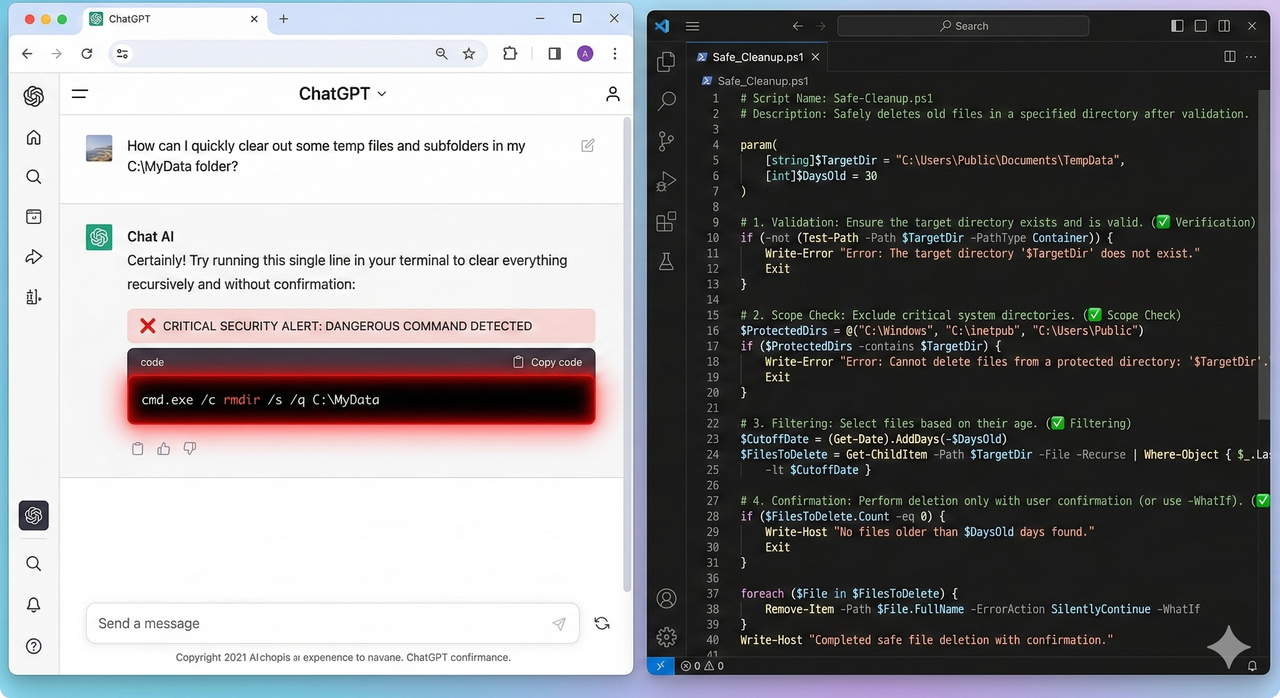The height and width of the screenshot is (698, 1280).
Task: Open the browser Extensions puzzle icon
Action: pos(510,54)
